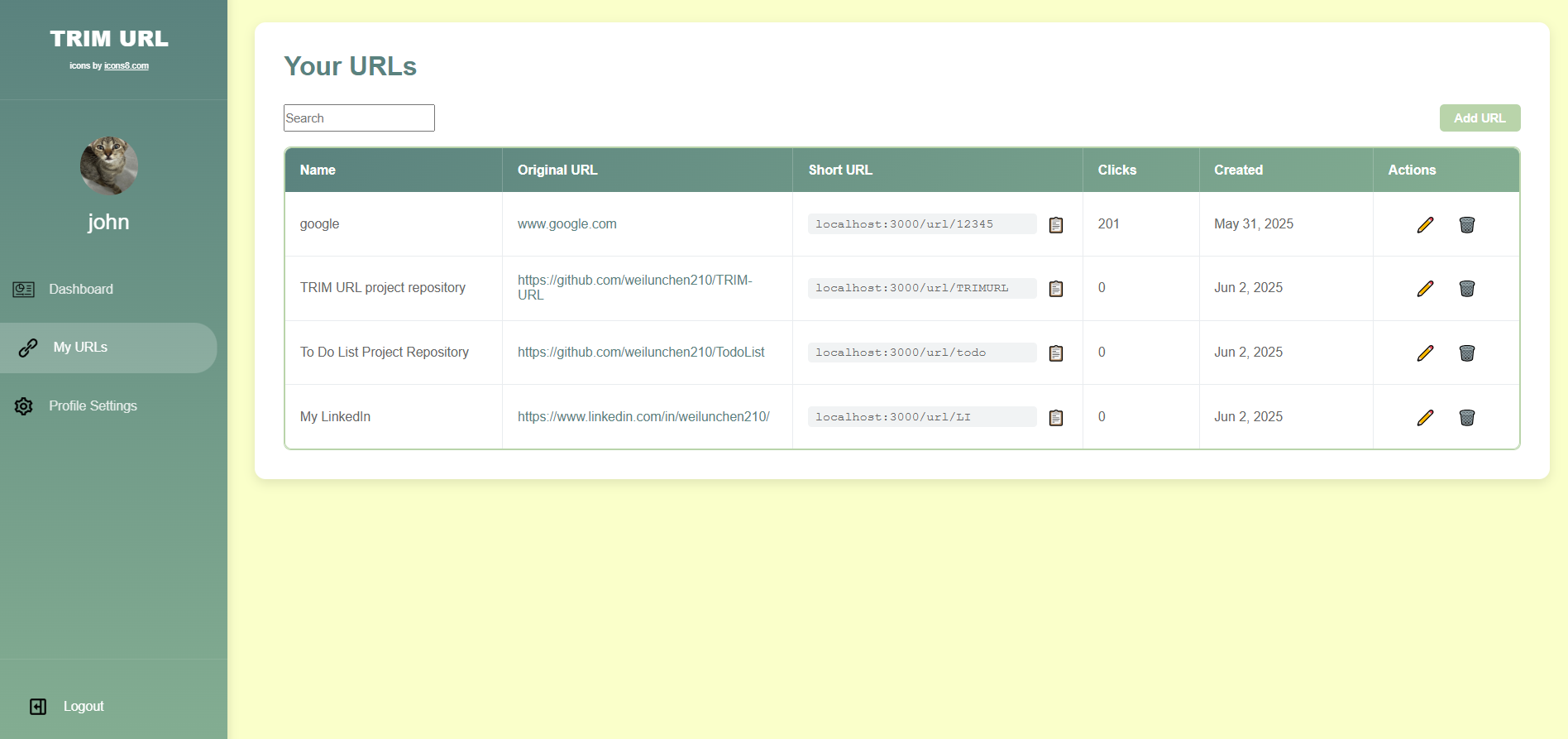Click Jun 2, 2025 in TRIM URL row

pyautogui.click(x=1249, y=288)
